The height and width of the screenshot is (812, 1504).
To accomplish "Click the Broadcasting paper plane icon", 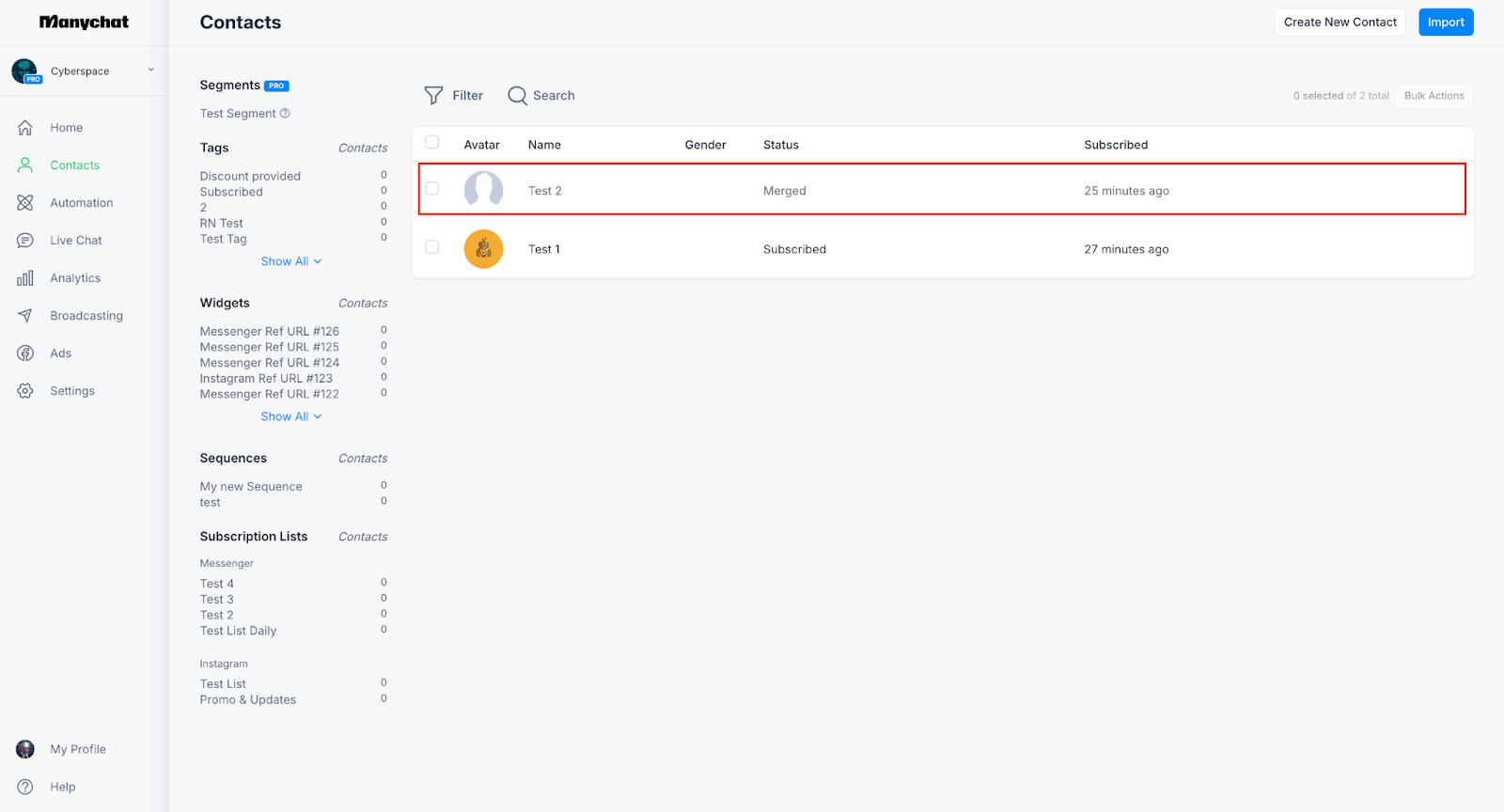I will [25, 316].
